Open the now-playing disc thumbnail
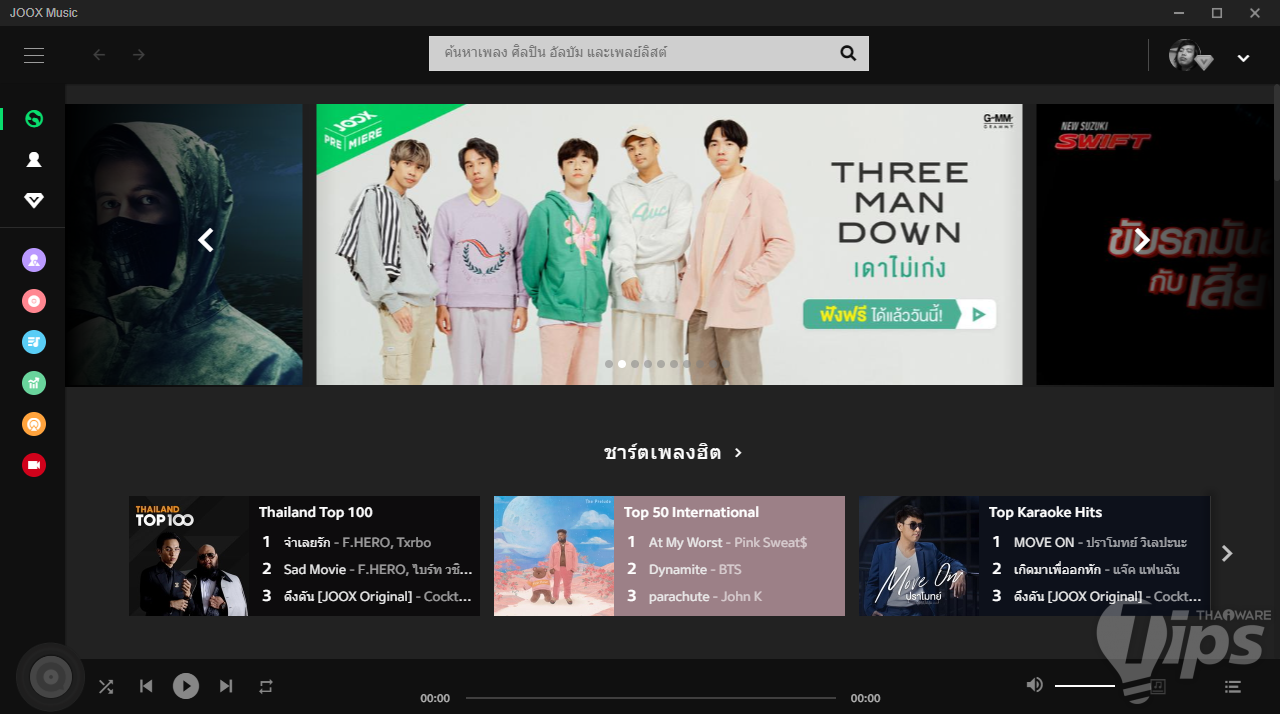Screen dimensions: 1280x714 point(50,678)
